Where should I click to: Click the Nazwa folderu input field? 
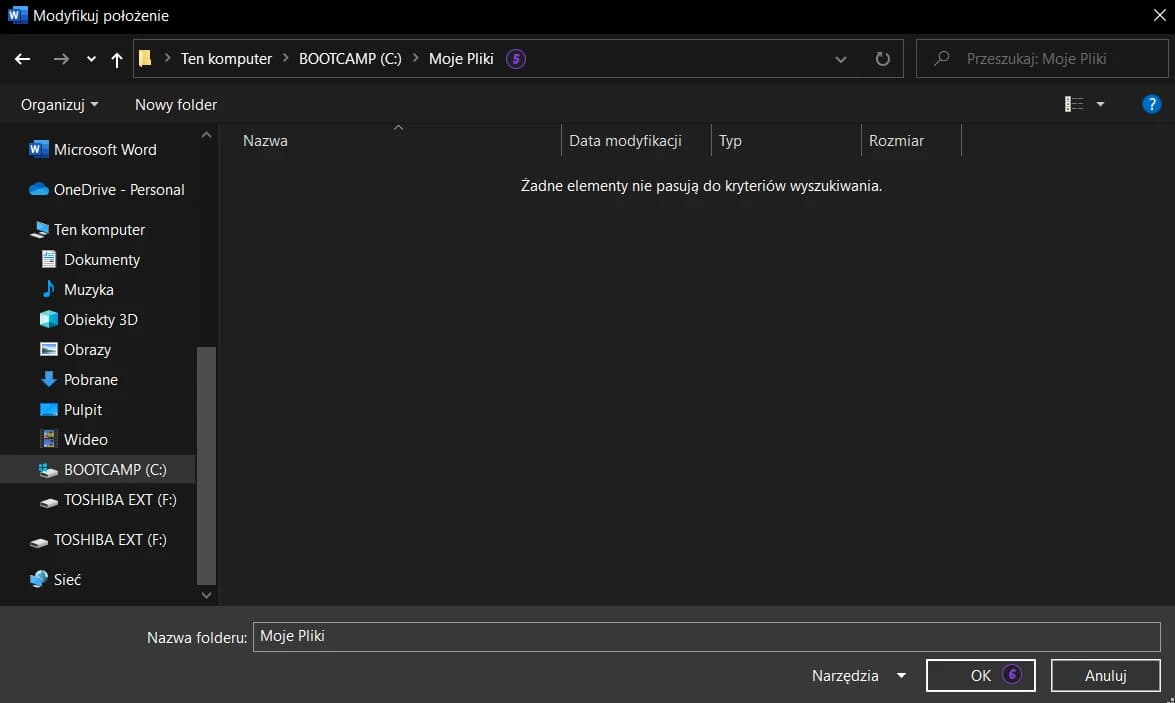pos(706,636)
